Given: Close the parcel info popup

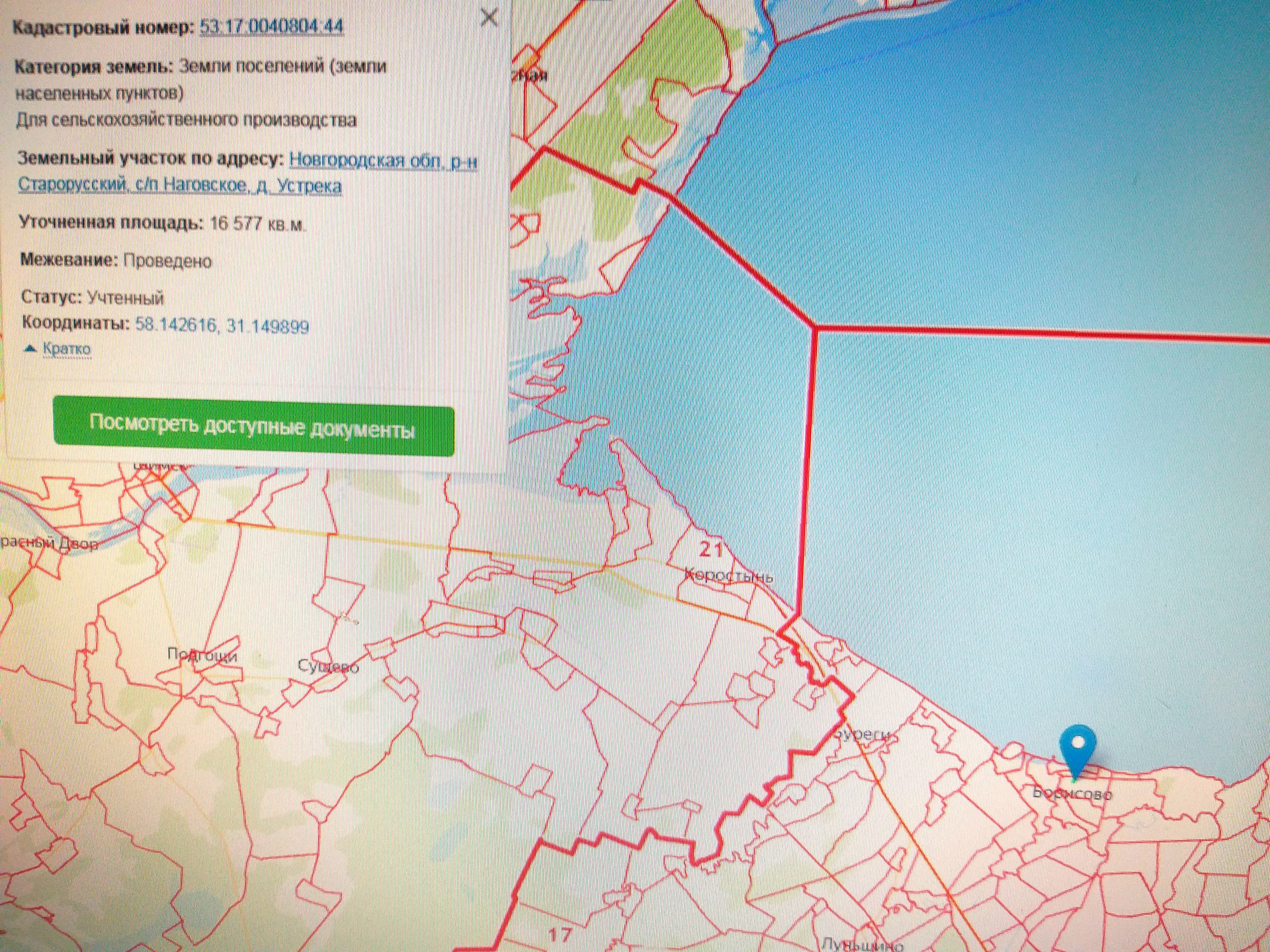Looking at the screenshot, I should 489,17.
